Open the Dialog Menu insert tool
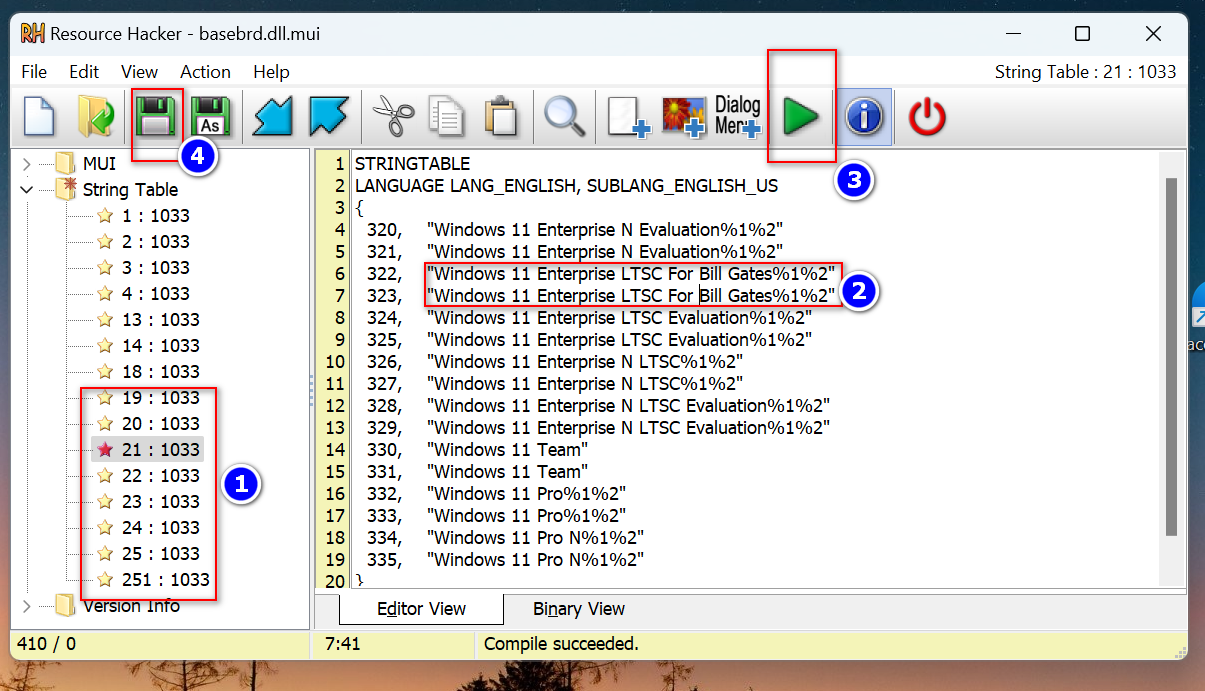The image size is (1205, 691). coord(738,117)
